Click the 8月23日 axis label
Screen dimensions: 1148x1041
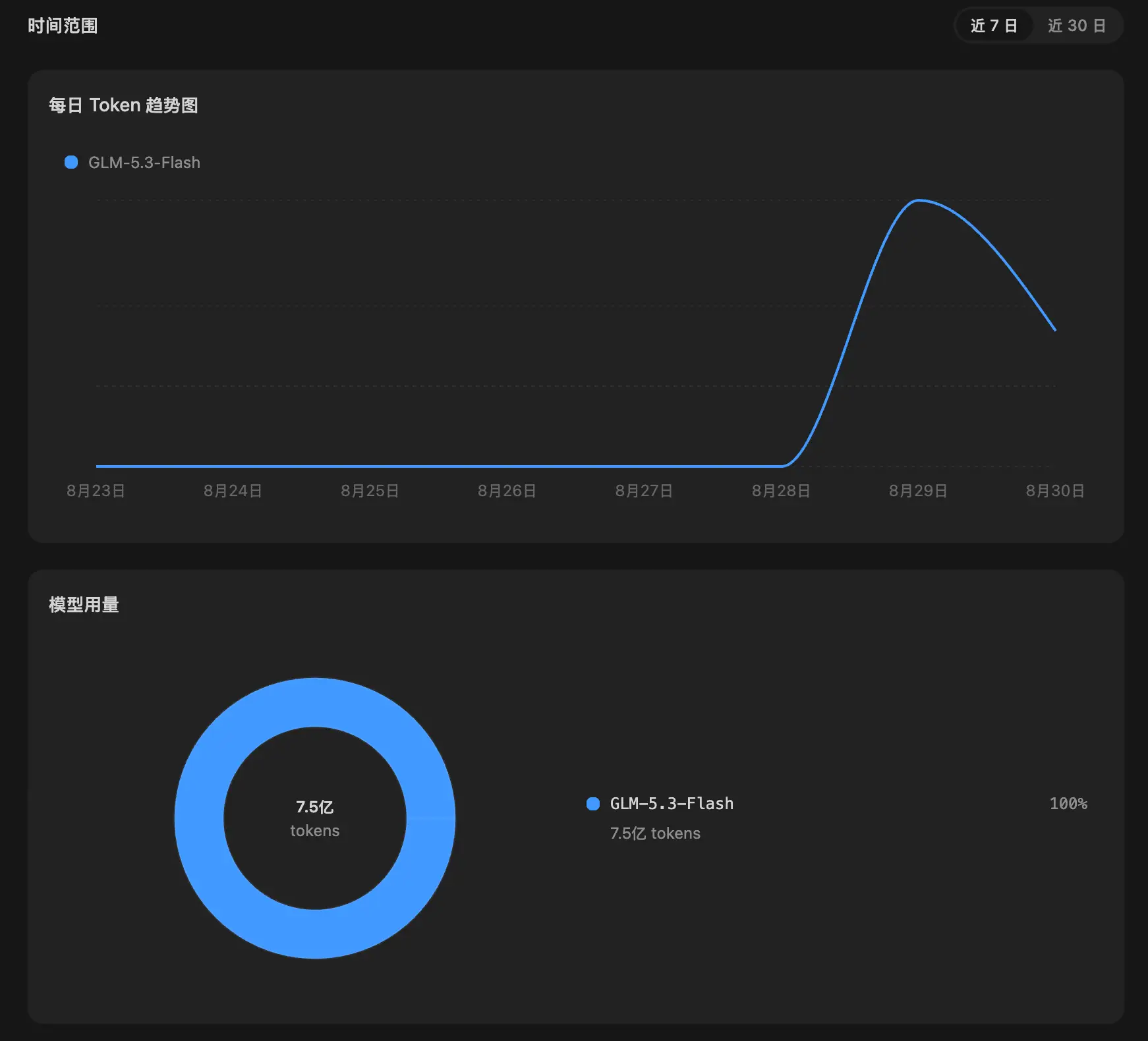[96, 491]
